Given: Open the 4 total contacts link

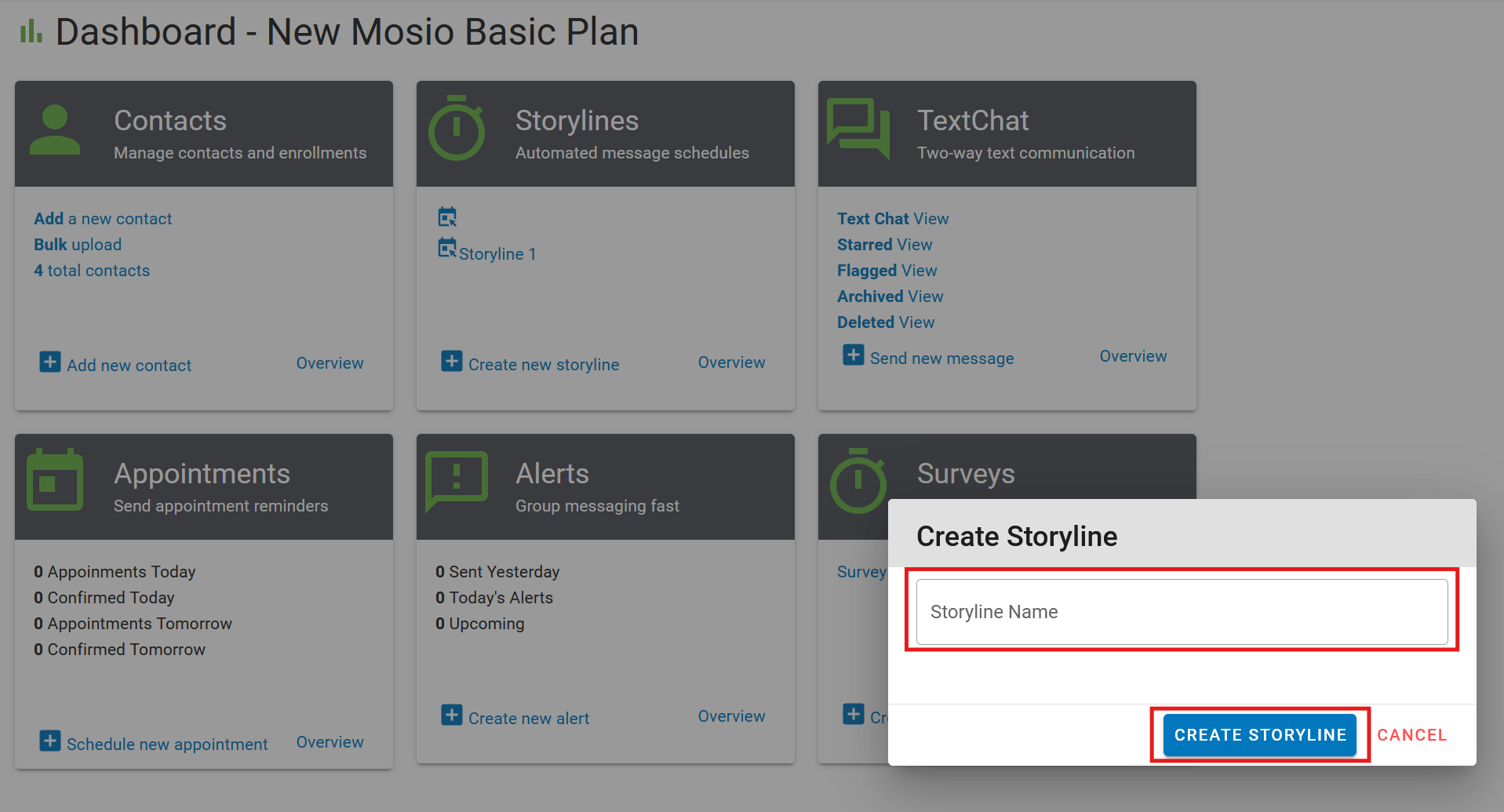Looking at the screenshot, I should [92, 271].
